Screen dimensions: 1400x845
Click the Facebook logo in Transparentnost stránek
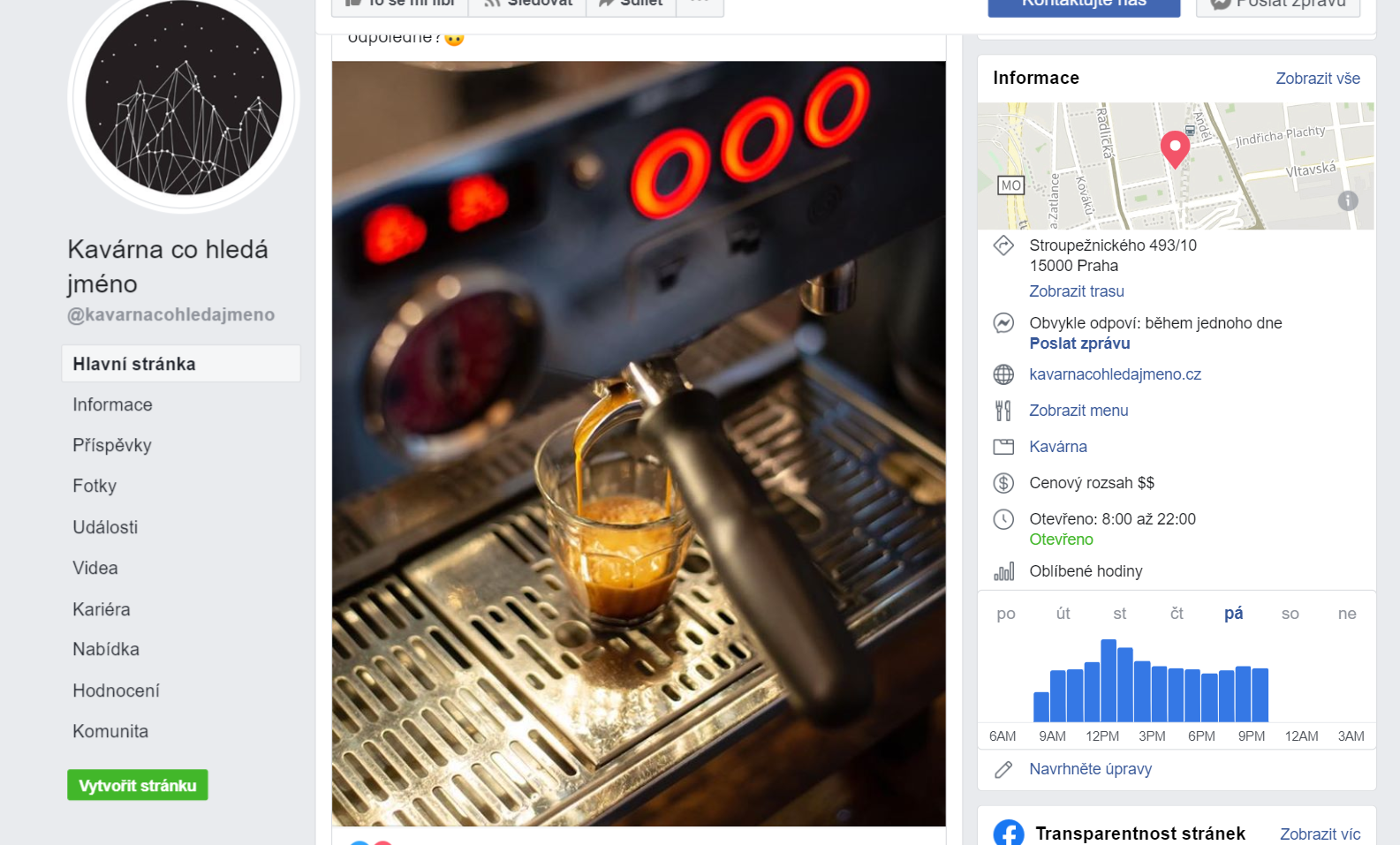1009,833
